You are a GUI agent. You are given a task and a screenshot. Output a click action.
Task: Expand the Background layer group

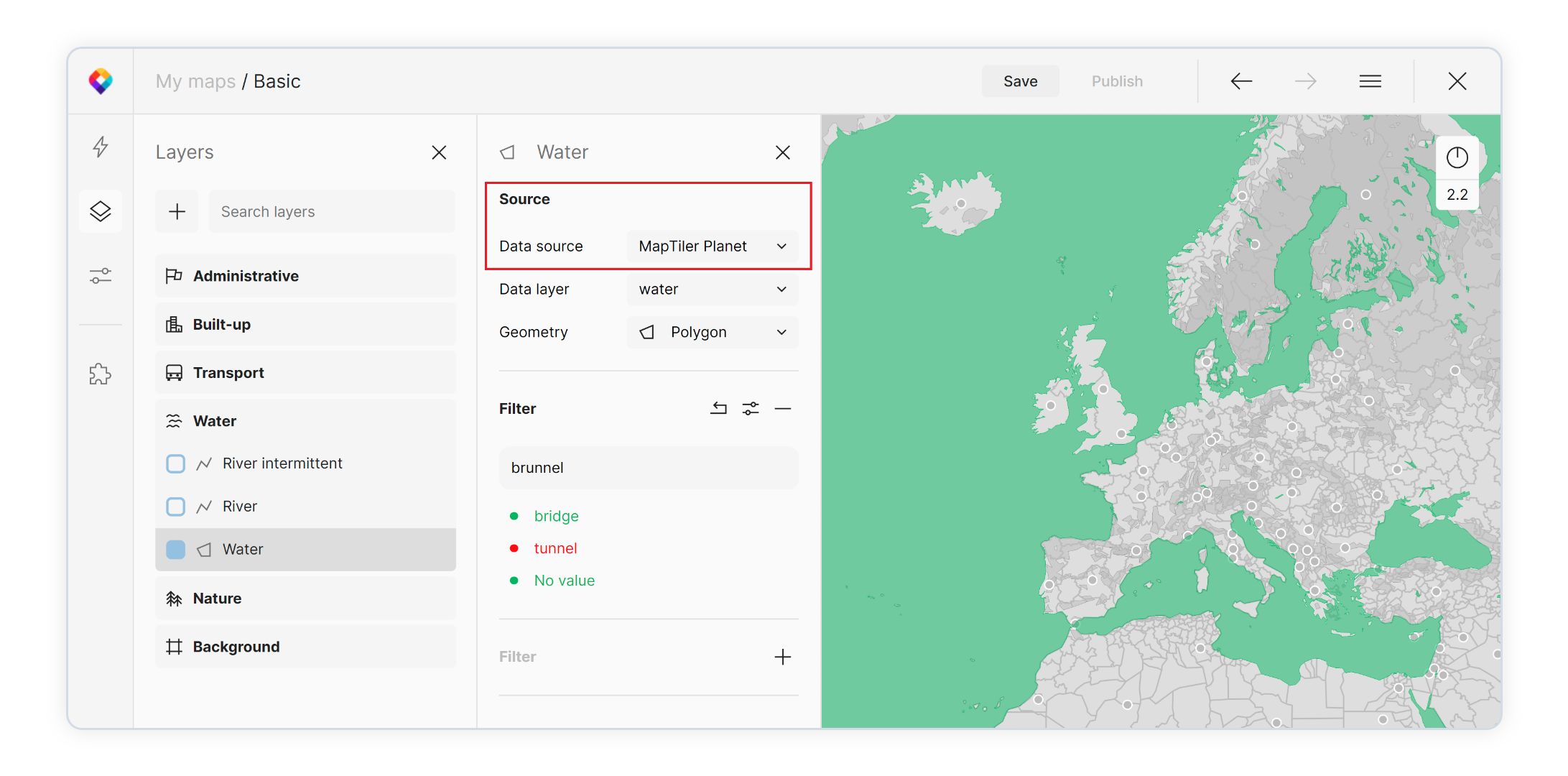click(305, 647)
